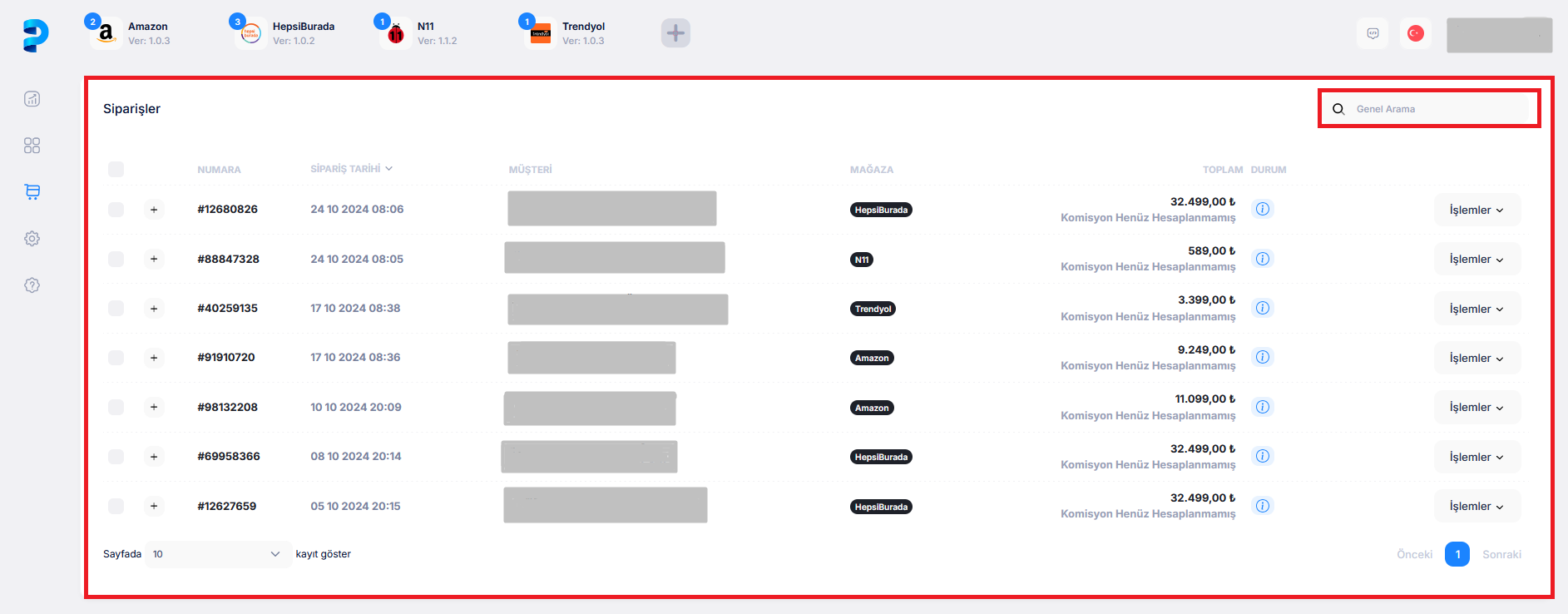The image size is (1568, 614).
Task: Open the chat message icon in header
Action: (x=1373, y=33)
